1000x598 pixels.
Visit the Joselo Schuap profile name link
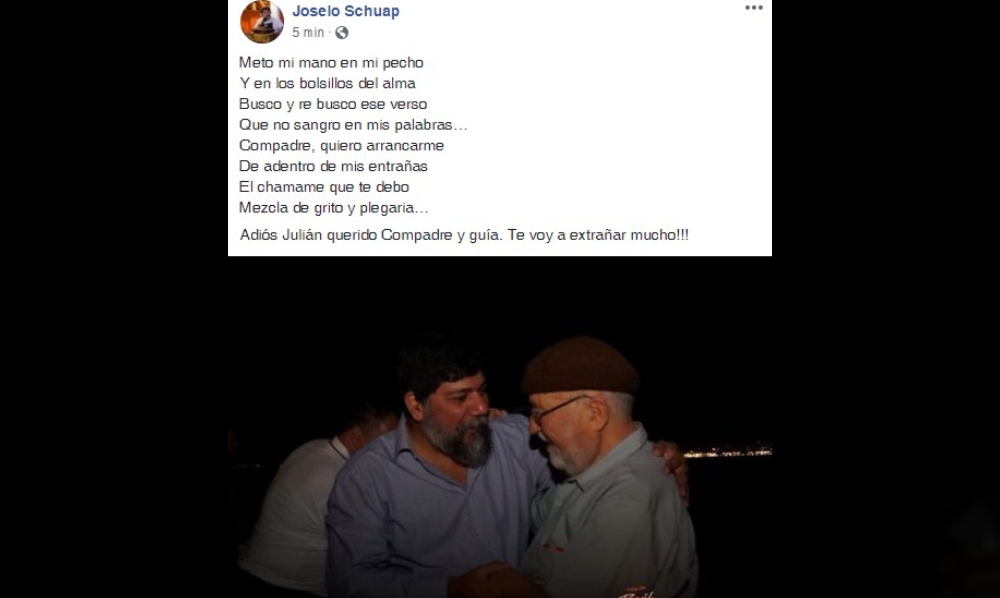coord(346,11)
